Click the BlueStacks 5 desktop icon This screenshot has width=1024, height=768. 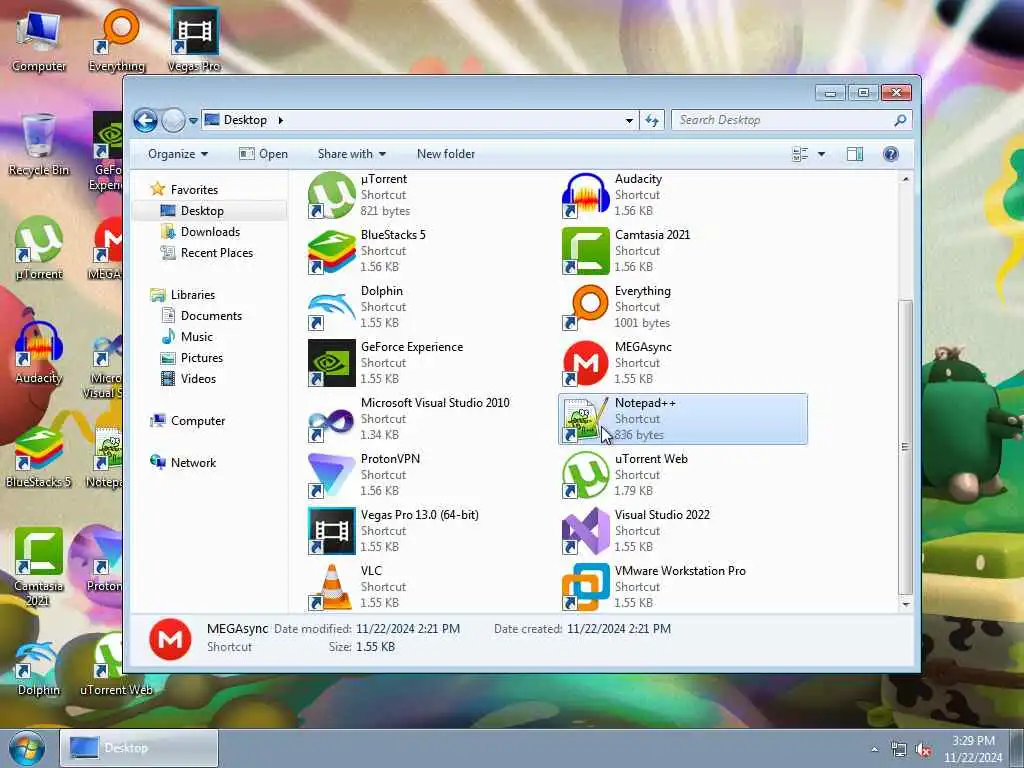tap(39, 457)
